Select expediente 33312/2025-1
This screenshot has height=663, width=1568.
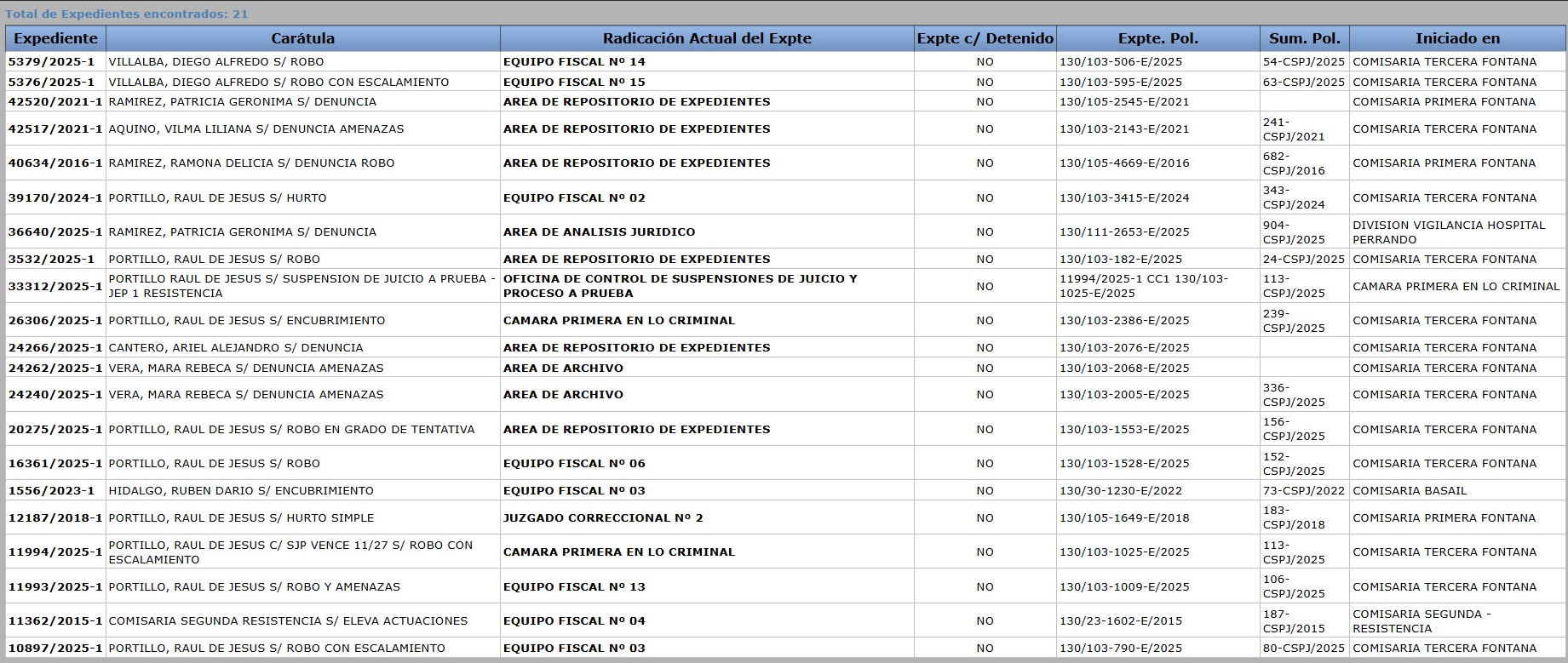55,287
